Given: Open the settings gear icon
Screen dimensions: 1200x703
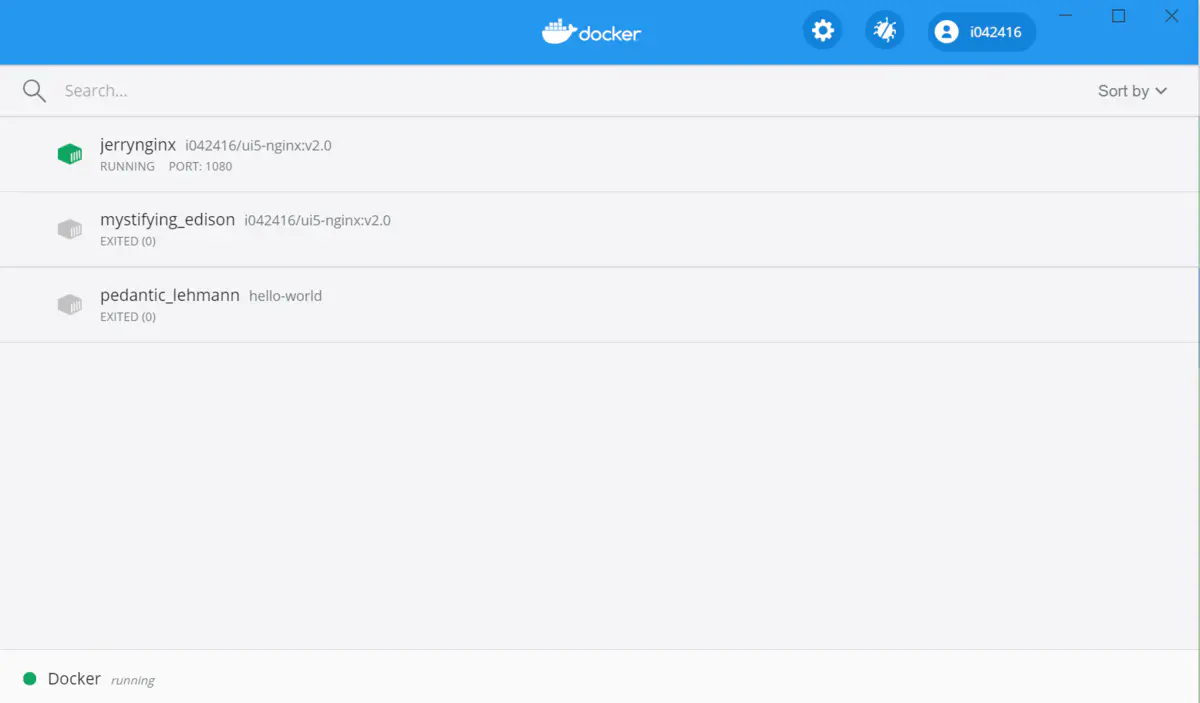Looking at the screenshot, I should click(x=822, y=30).
